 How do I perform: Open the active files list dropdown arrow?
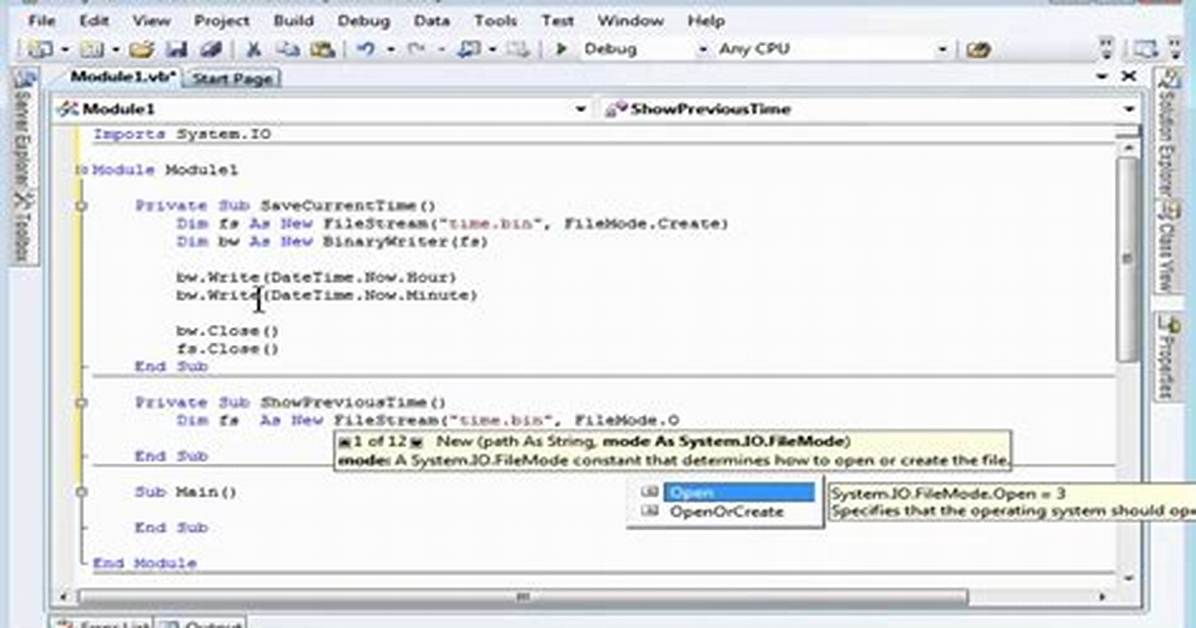coord(1101,77)
